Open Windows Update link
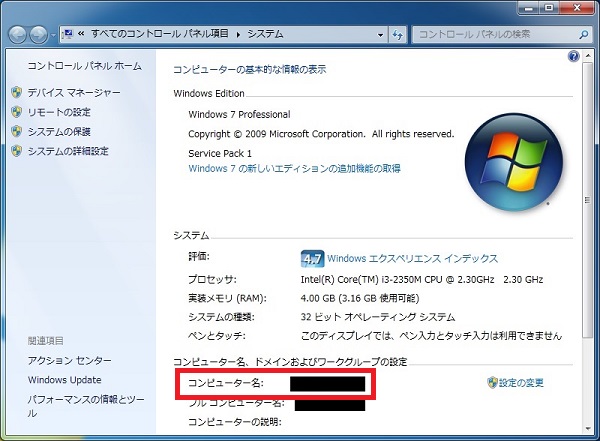600x441 pixels. (65, 380)
